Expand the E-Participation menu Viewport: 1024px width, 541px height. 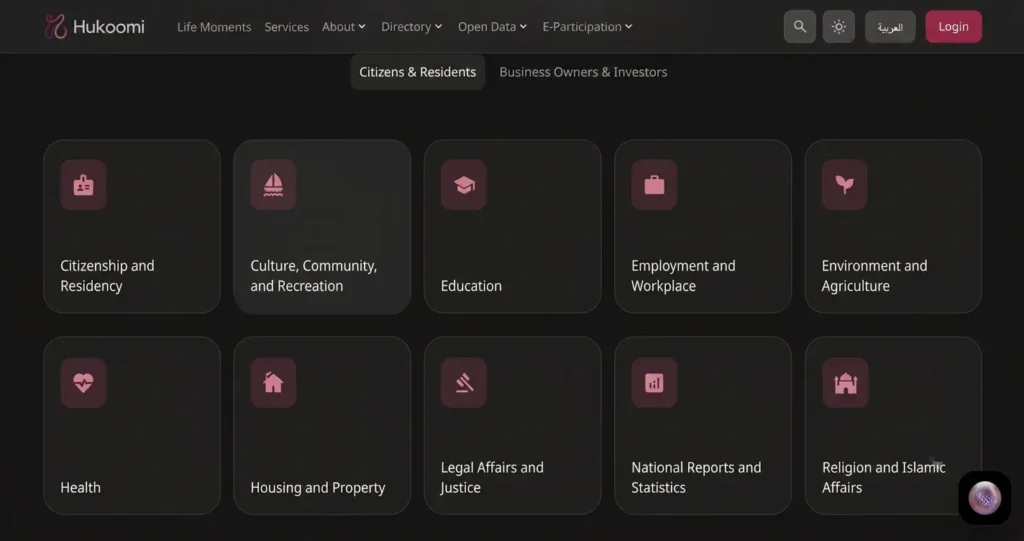(587, 27)
